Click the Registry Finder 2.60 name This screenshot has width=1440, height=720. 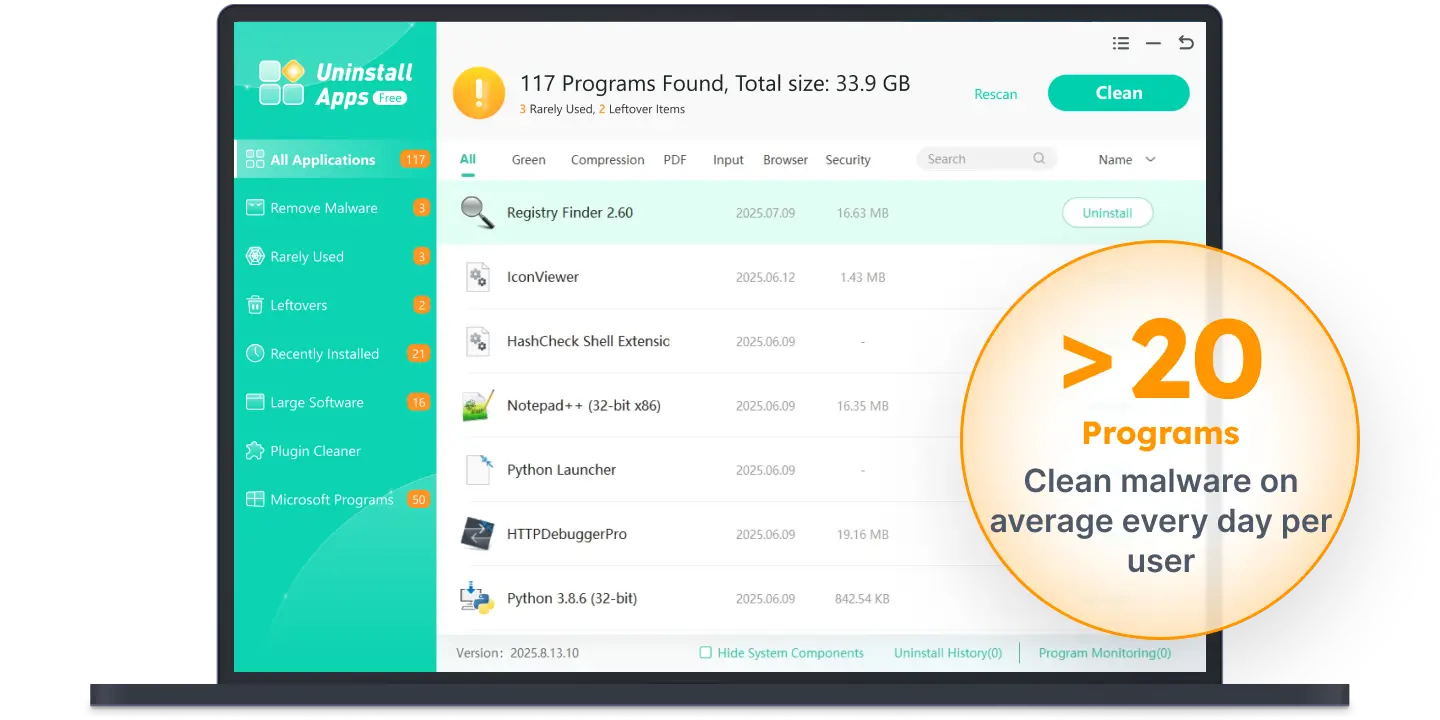(x=570, y=213)
